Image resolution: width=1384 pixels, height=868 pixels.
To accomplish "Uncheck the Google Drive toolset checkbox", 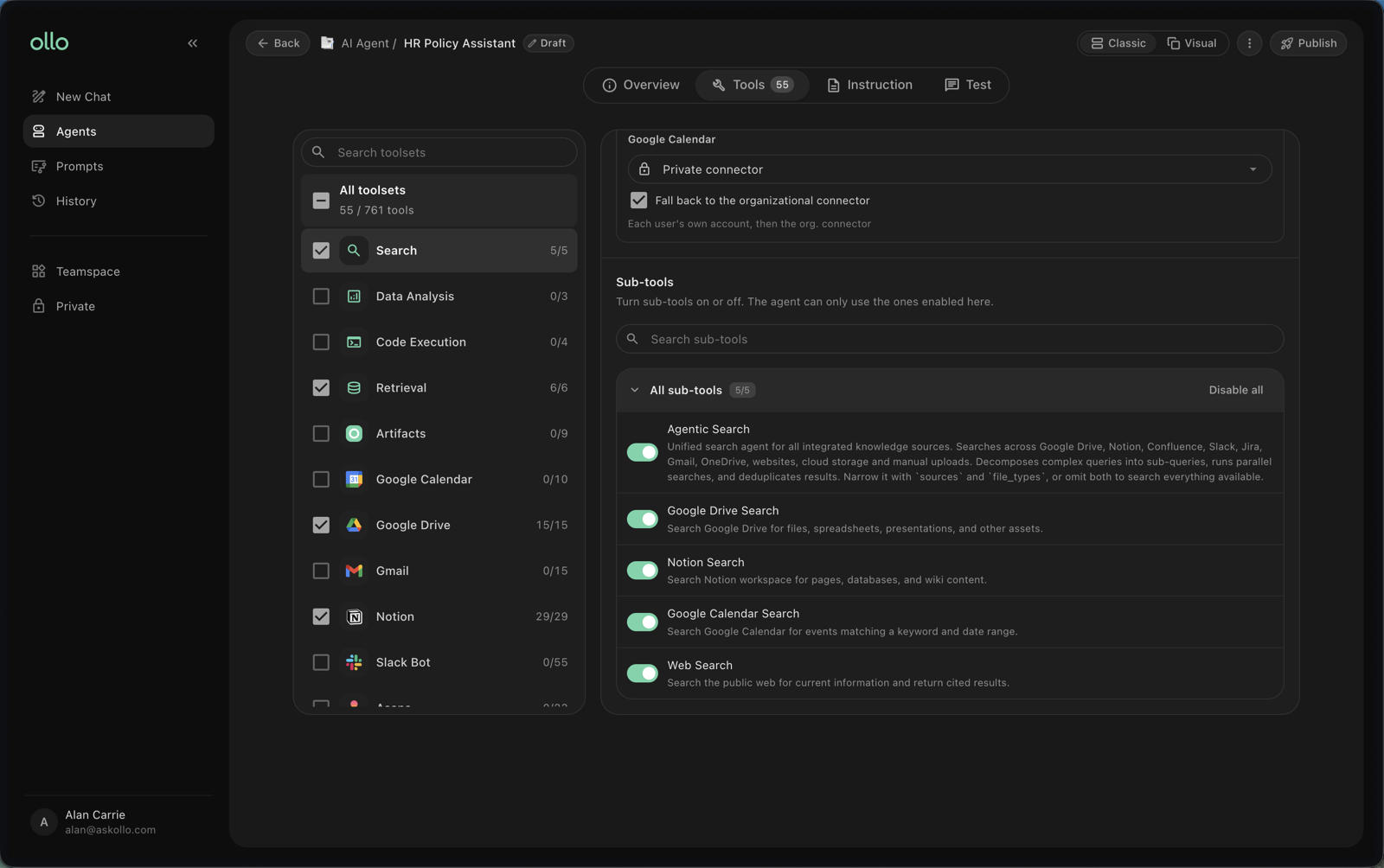I will (321, 526).
